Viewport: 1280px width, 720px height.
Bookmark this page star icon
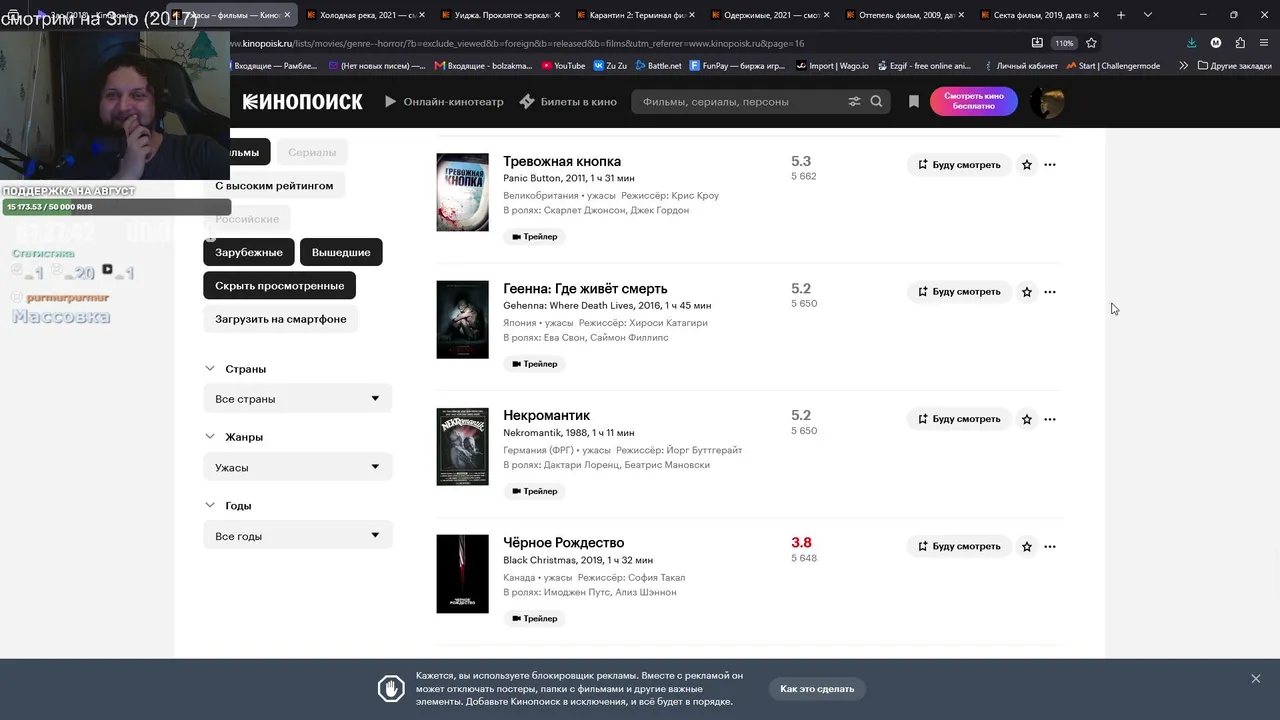(1091, 43)
